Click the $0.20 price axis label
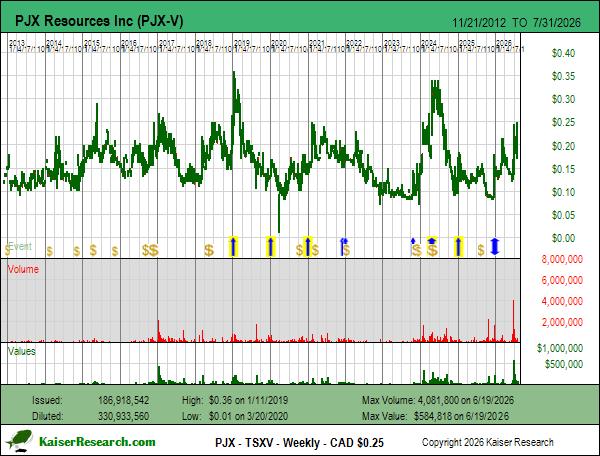600x456 pixels. 563,146
